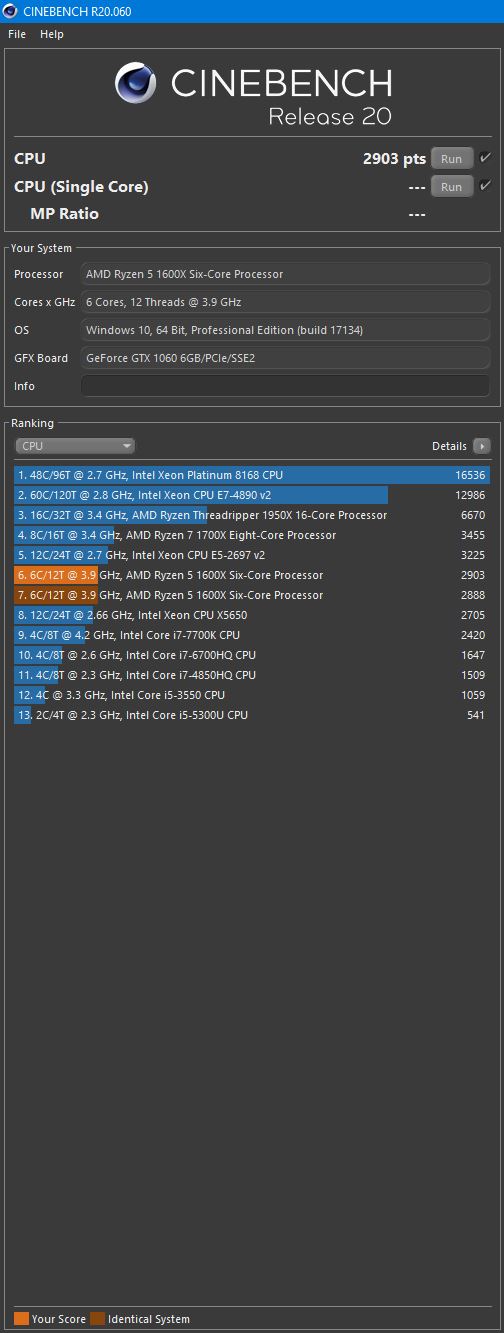Select Ryzen 5 1600X entry scoring 2888
Image resolution: width=504 pixels, height=1333 pixels.
click(x=252, y=595)
